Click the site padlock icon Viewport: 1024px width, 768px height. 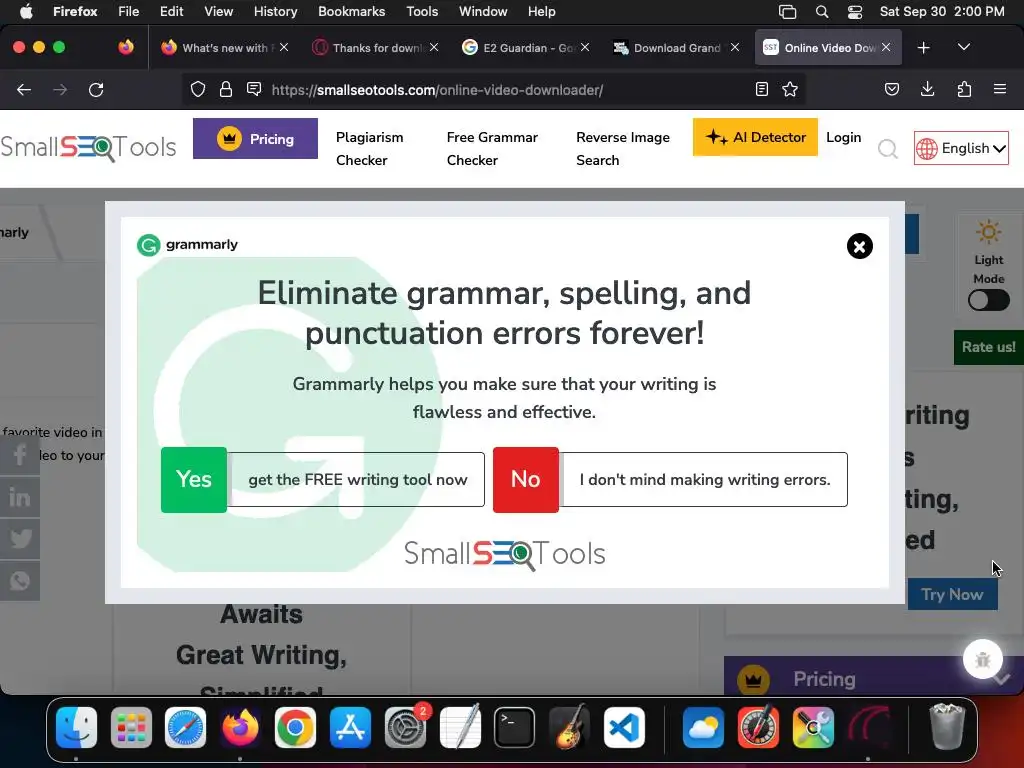pos(226,89)
